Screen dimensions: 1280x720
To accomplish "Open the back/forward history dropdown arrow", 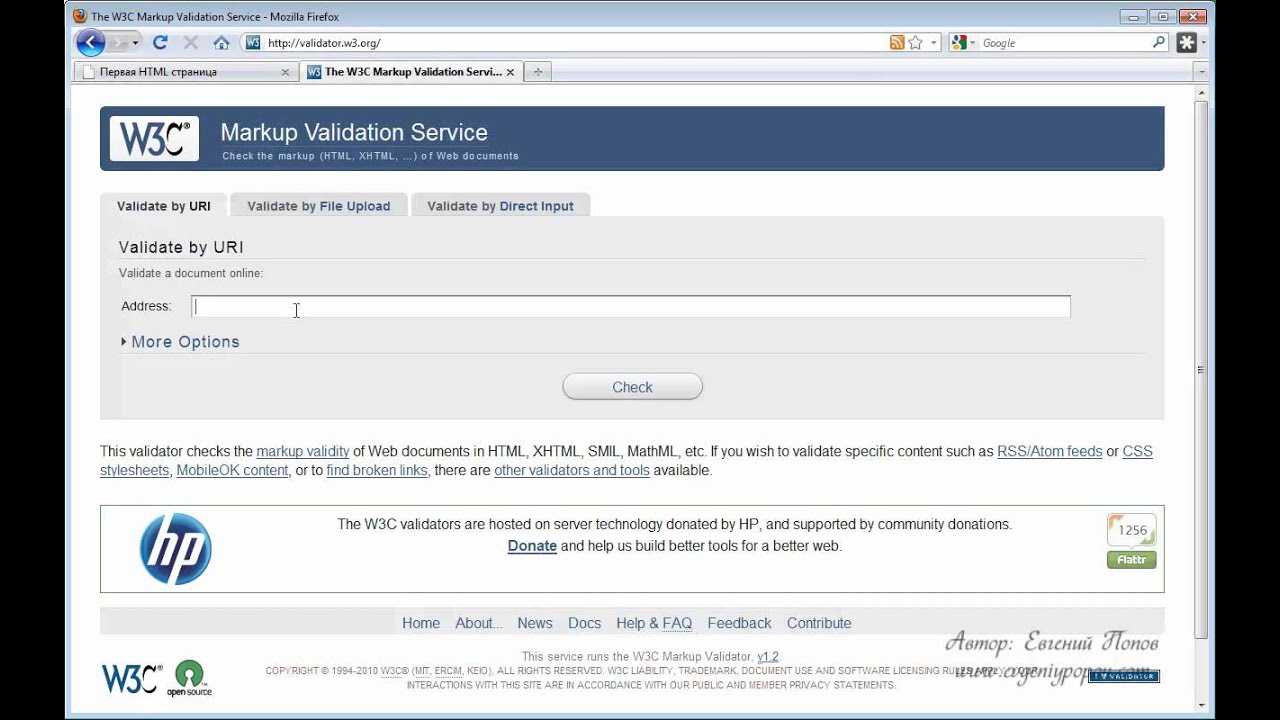I will pos(135,43).
